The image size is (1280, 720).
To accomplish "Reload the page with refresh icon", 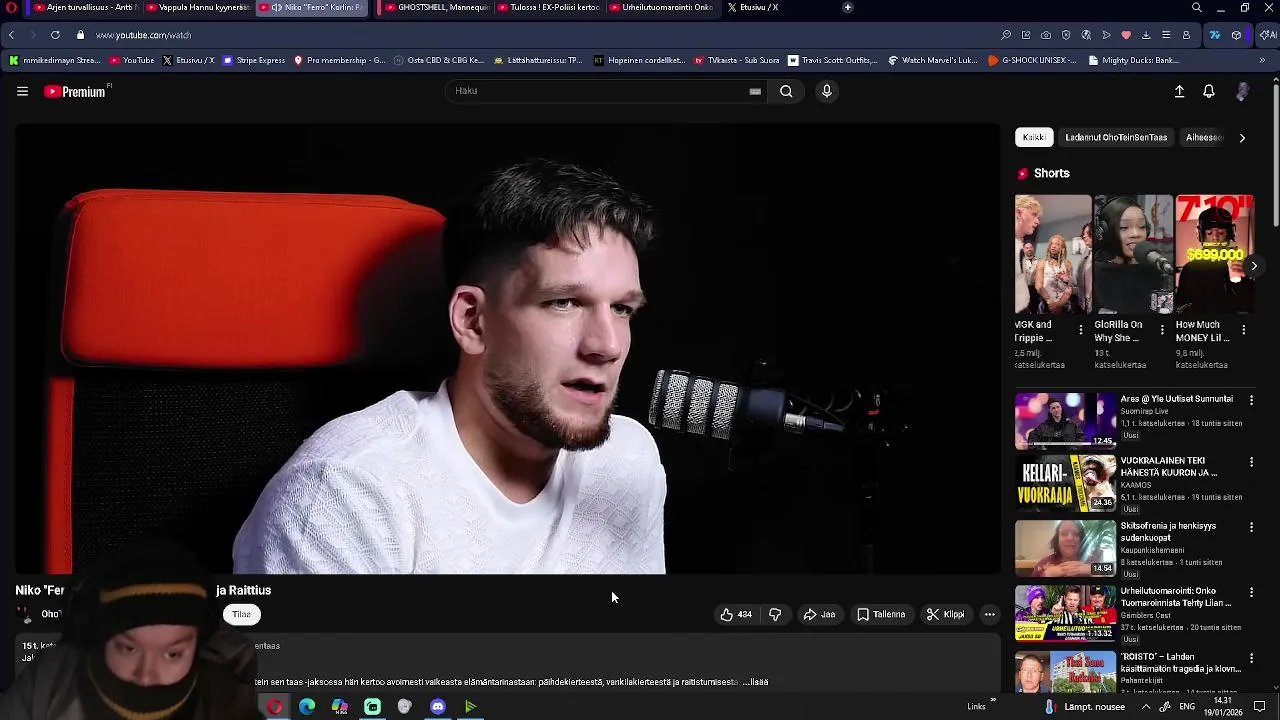I will click(x=55, y=35).
